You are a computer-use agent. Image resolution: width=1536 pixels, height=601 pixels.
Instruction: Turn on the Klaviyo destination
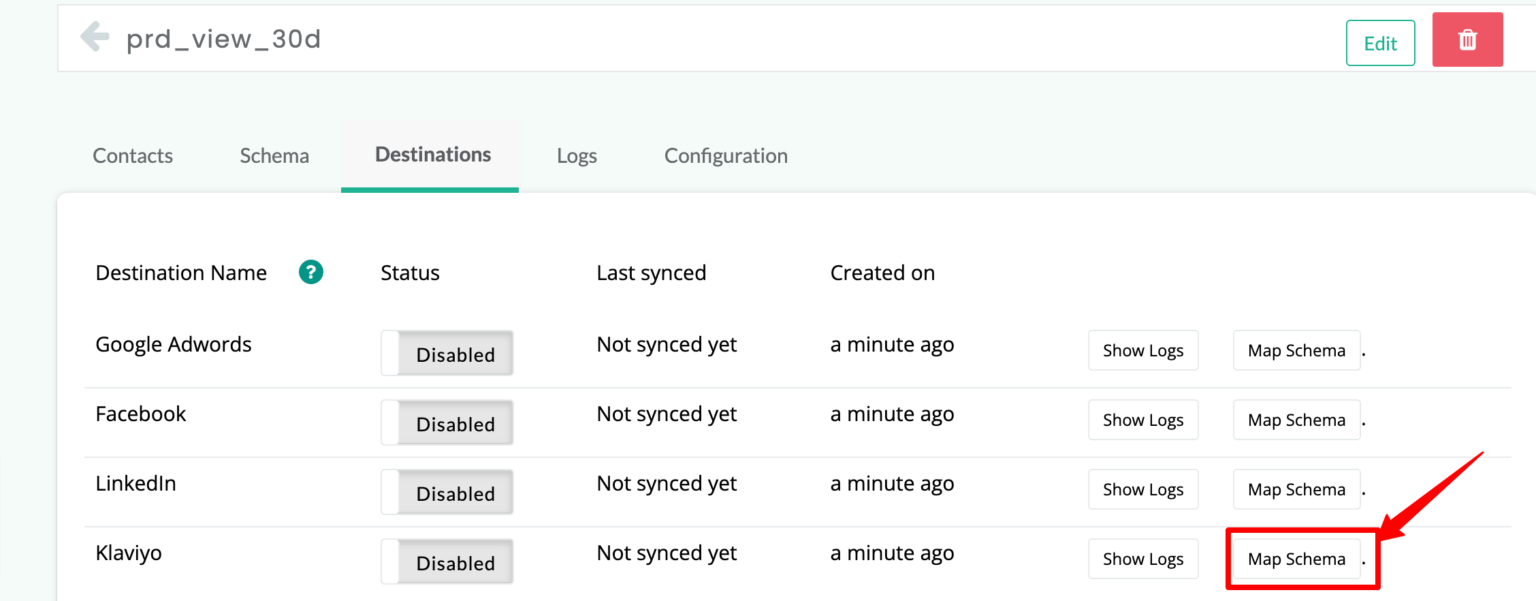tap(447, 561)
